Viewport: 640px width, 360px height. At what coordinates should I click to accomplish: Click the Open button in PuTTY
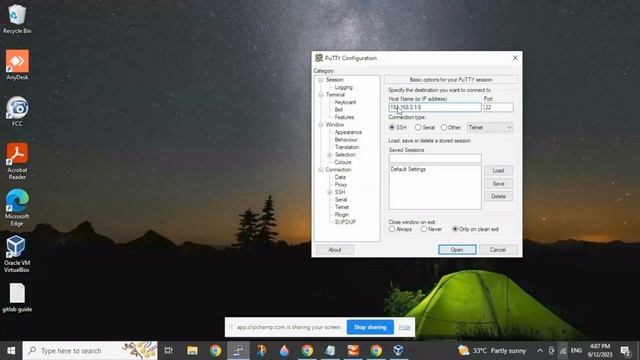click(x=457, y=249)
